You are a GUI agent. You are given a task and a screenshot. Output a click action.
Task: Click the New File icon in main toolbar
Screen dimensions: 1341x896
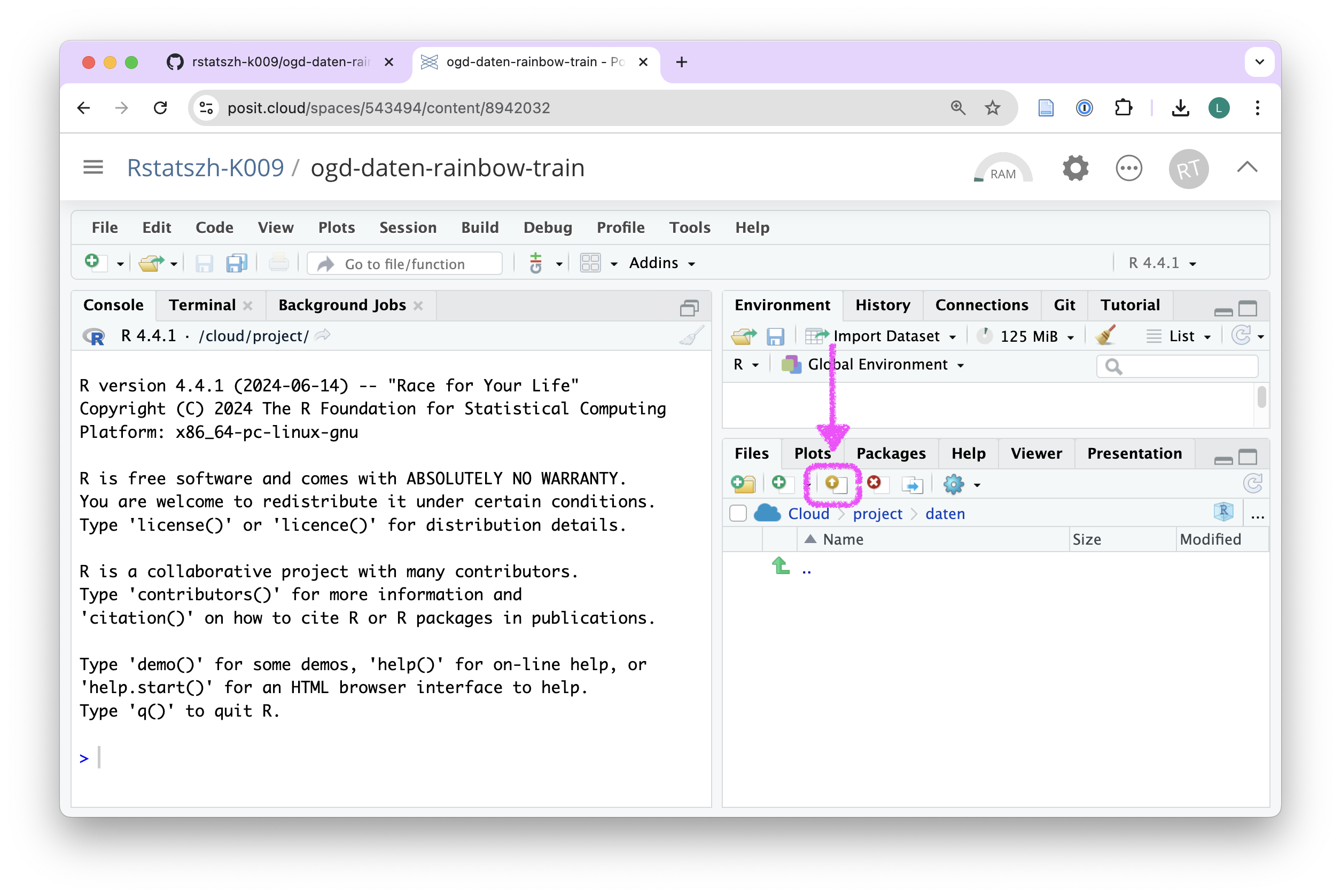[95, 263]
